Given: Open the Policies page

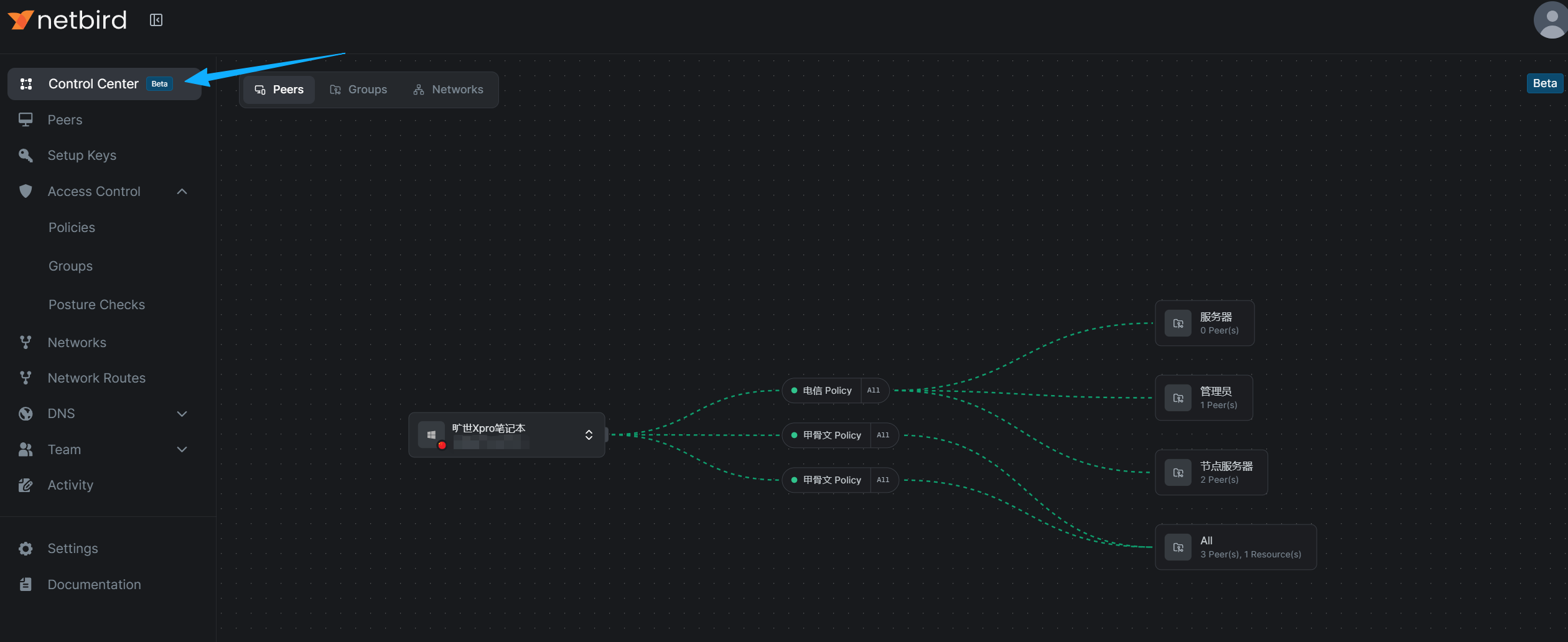Looking at the screenshot, I should click(x=72, y=228).
